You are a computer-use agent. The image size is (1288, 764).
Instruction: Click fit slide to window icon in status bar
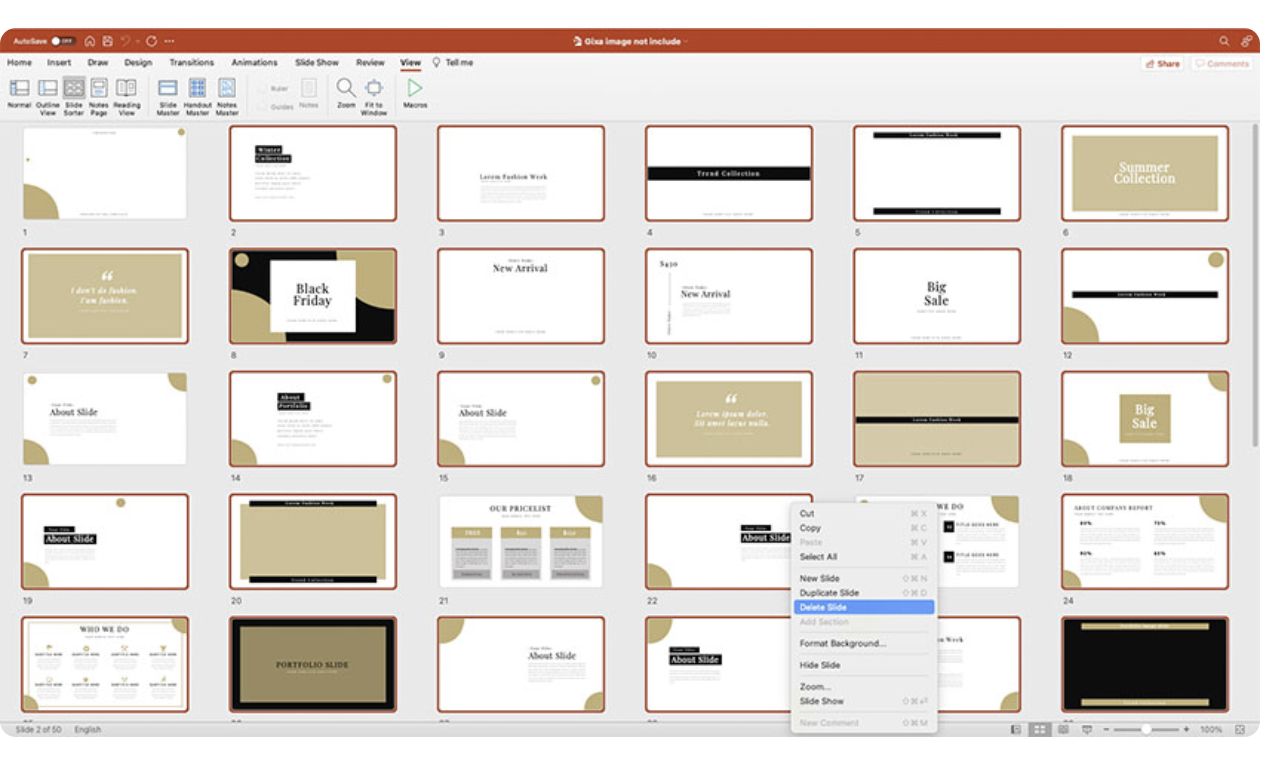click(1240, 730)
